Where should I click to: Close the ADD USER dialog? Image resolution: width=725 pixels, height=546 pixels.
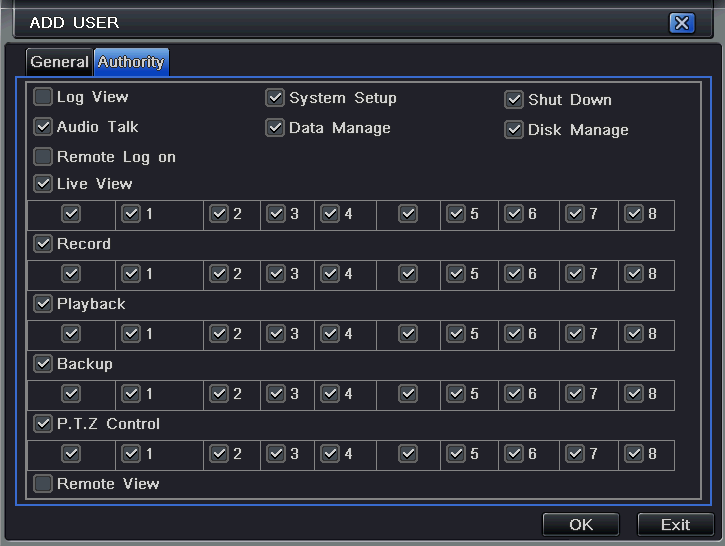point(682,23)
